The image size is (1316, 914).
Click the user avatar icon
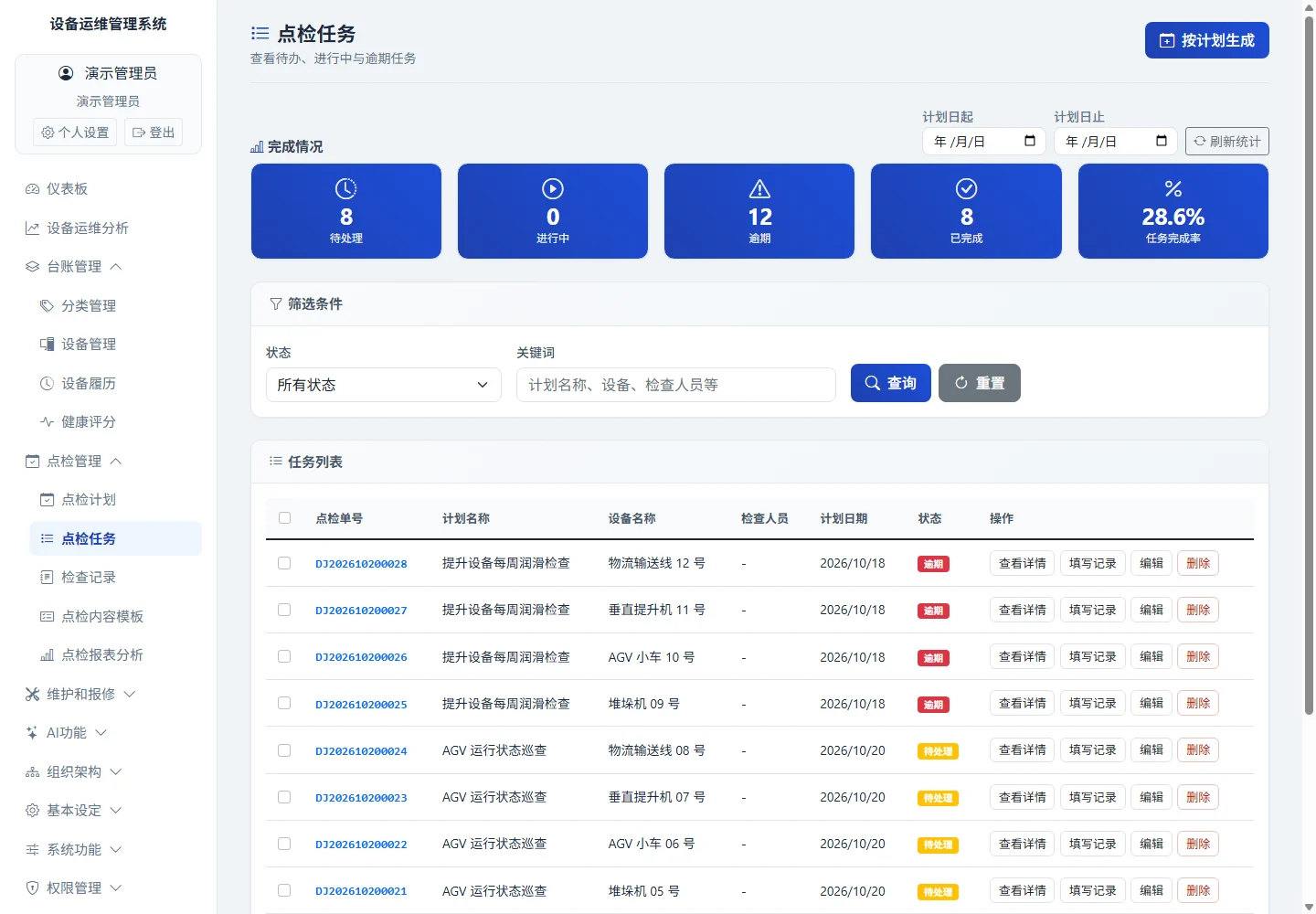pyautogui.click(x=66, y=73)
